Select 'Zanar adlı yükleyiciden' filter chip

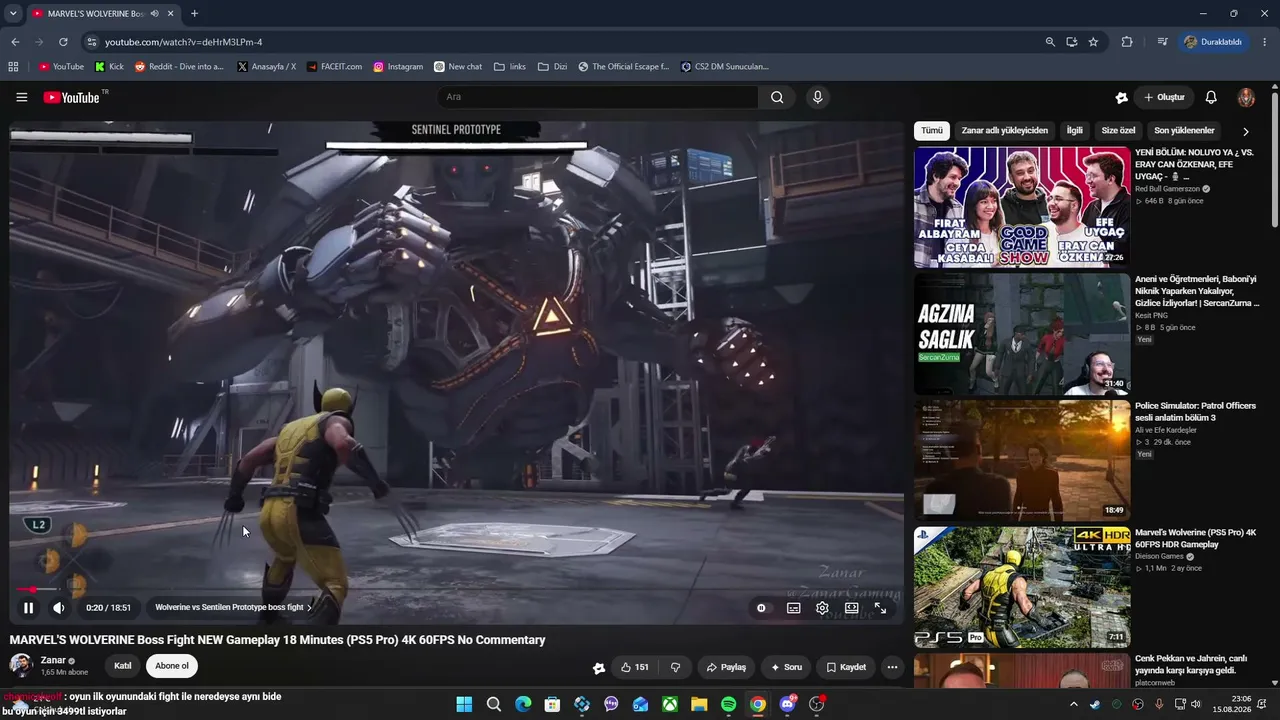[1005, 131]
